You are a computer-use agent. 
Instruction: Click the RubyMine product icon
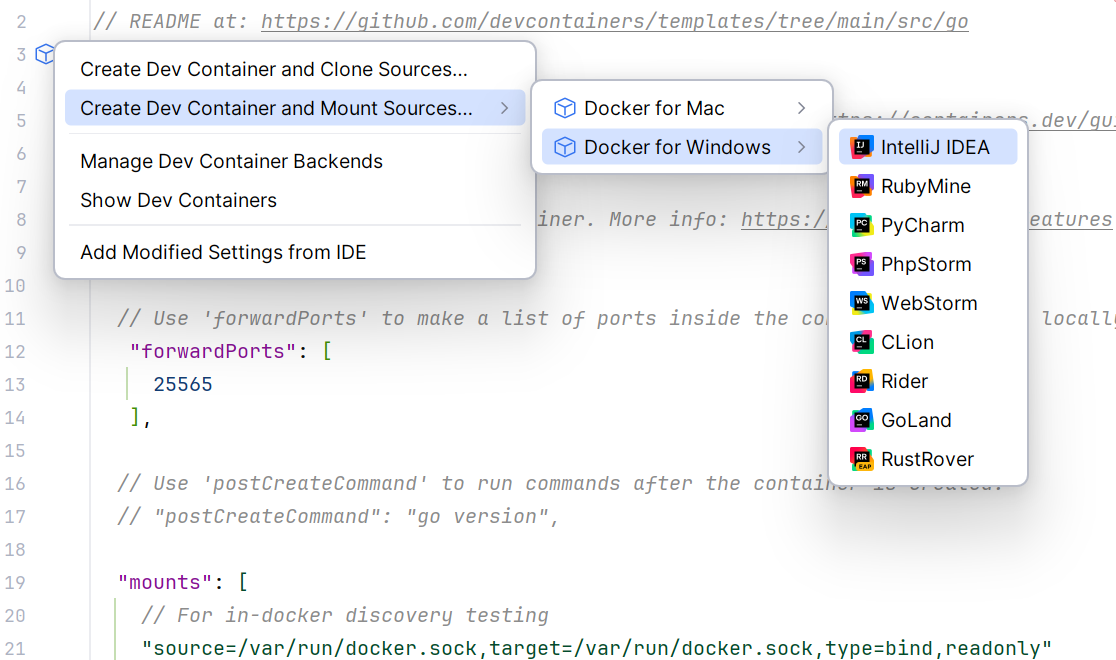[x=861, y=186]
